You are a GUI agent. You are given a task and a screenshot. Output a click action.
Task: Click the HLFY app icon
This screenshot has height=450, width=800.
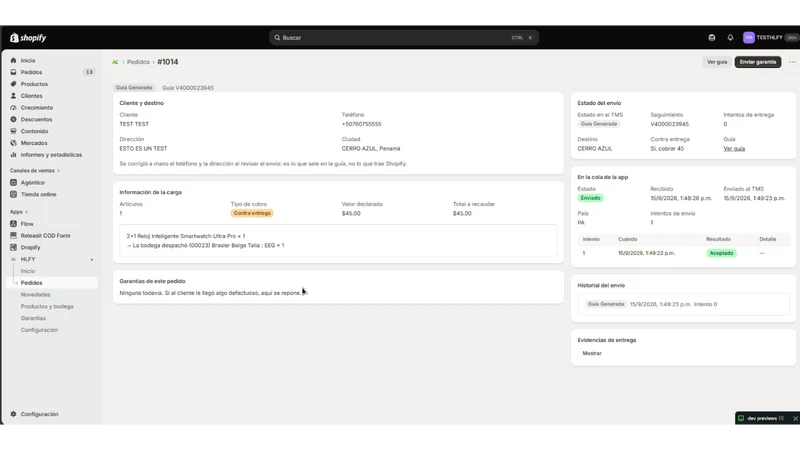click(x=13, y=259)
